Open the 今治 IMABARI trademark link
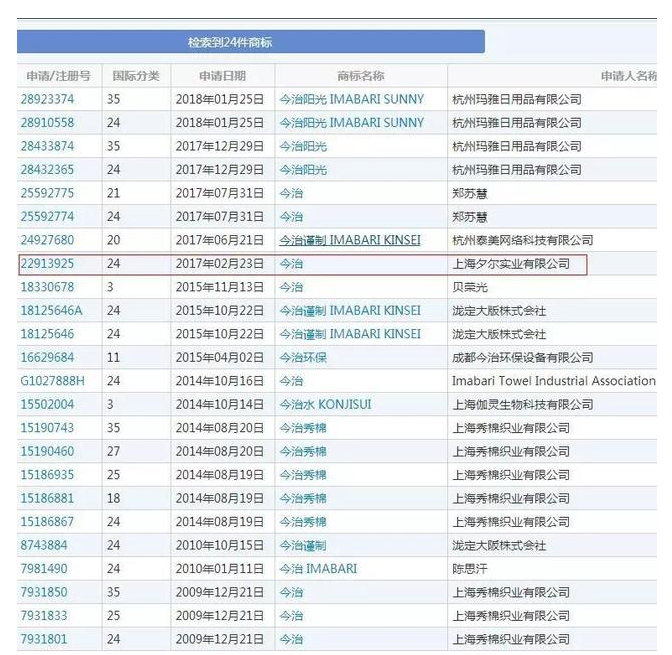Screen dimensions: 672x655 click(317, 569)
